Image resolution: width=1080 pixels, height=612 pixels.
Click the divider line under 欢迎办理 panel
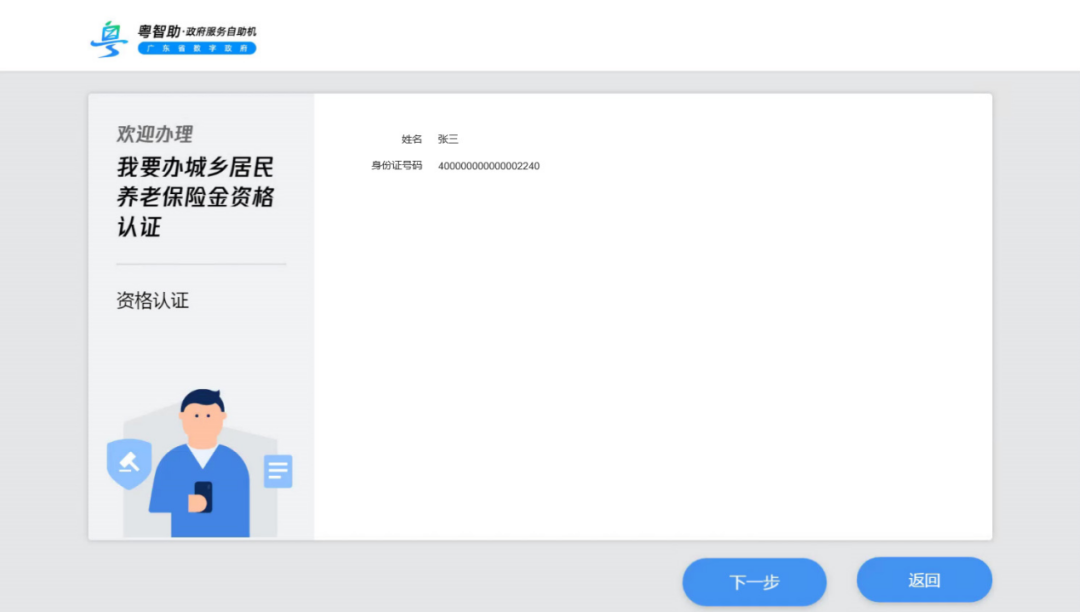(200, 265)
